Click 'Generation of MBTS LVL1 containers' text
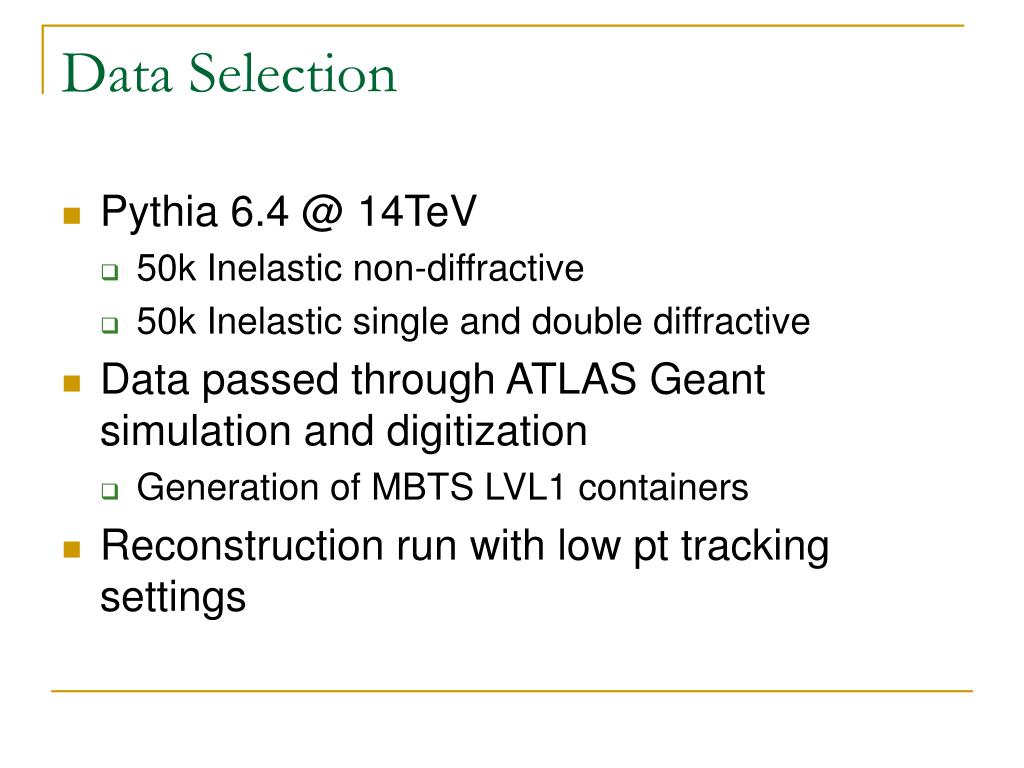The width and height of the screenshot is (1024, 768). 442,487
